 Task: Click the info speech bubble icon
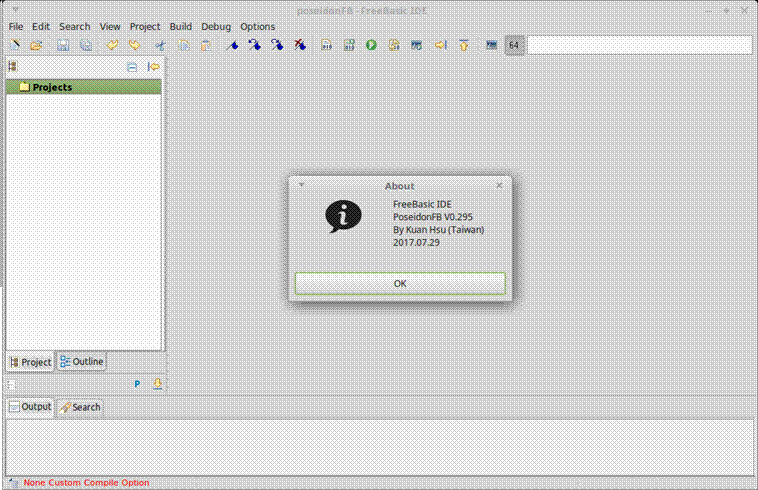pos(343,216)
